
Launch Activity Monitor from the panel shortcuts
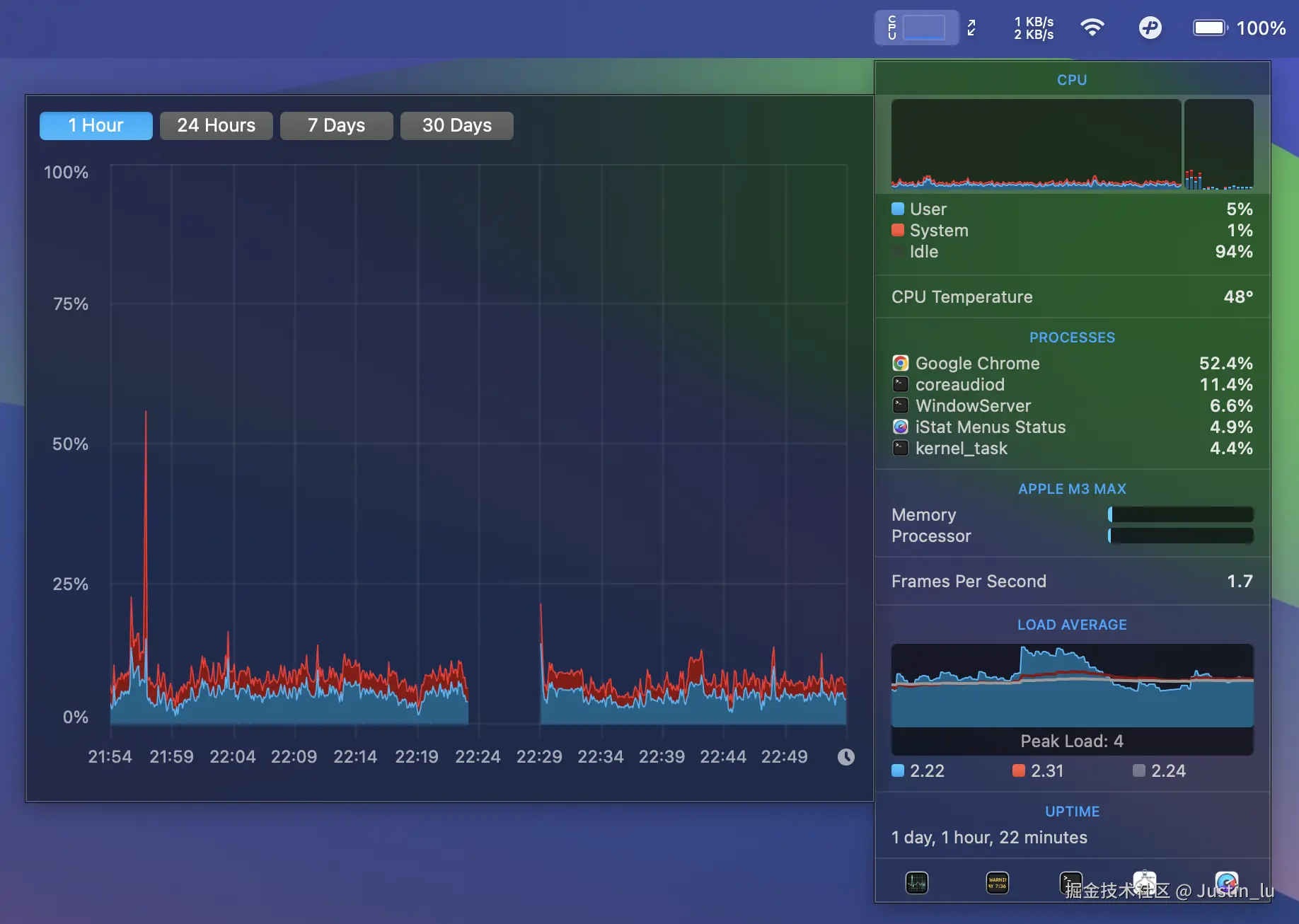917,883
